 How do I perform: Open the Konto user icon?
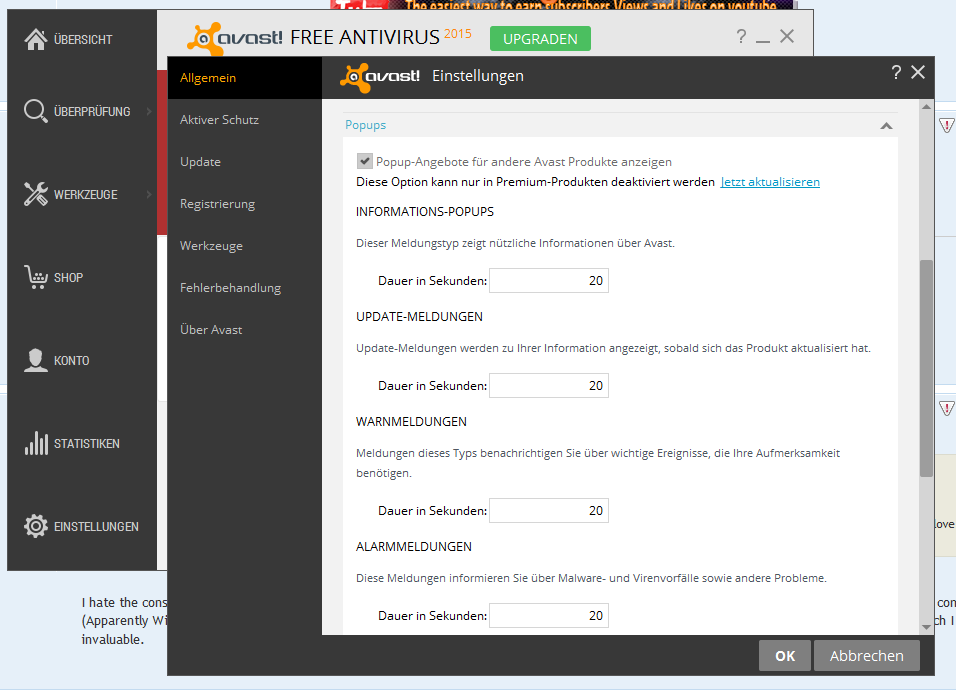35,360
